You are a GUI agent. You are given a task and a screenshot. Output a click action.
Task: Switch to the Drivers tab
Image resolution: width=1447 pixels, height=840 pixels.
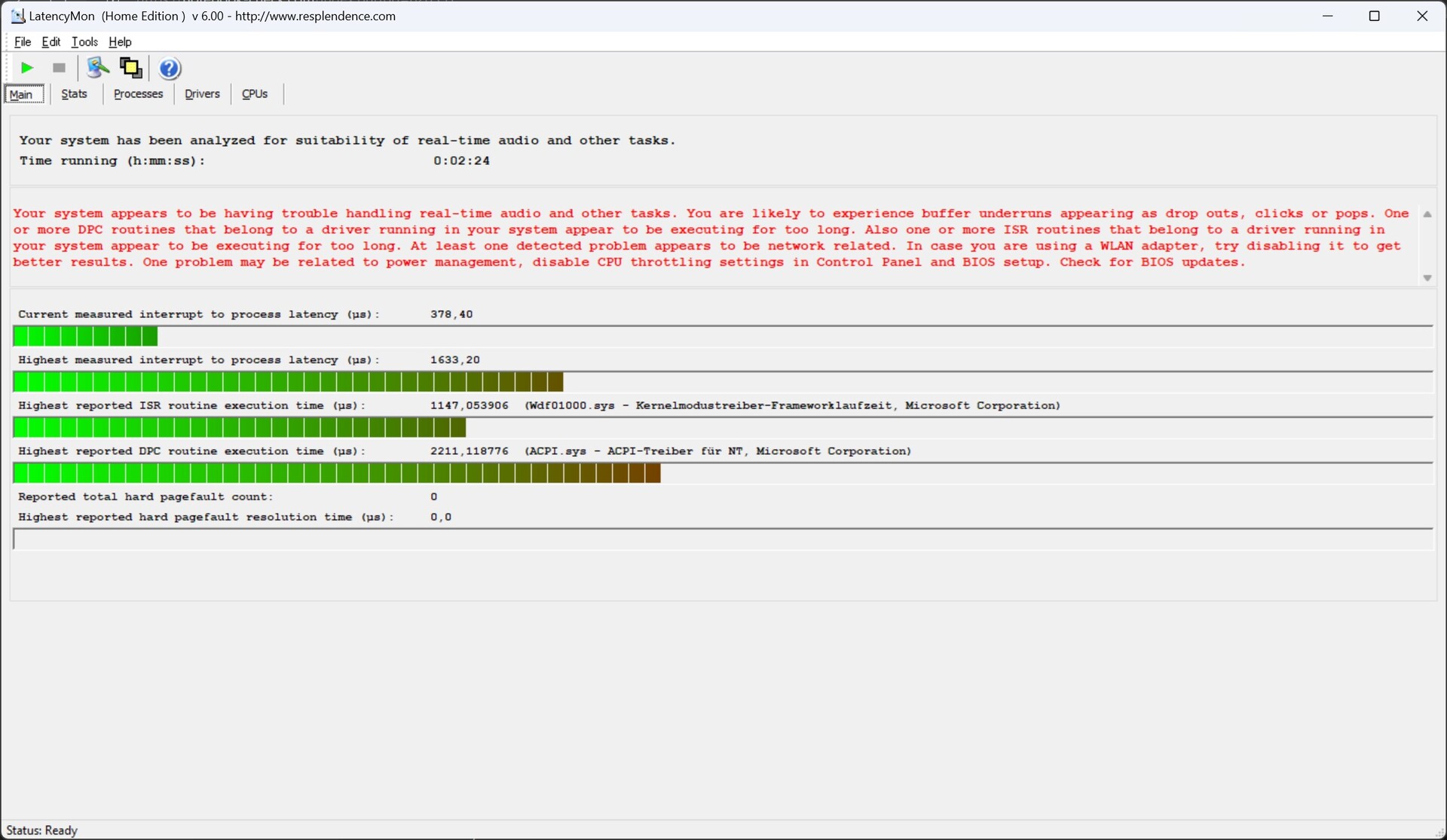tap(202, 94)
